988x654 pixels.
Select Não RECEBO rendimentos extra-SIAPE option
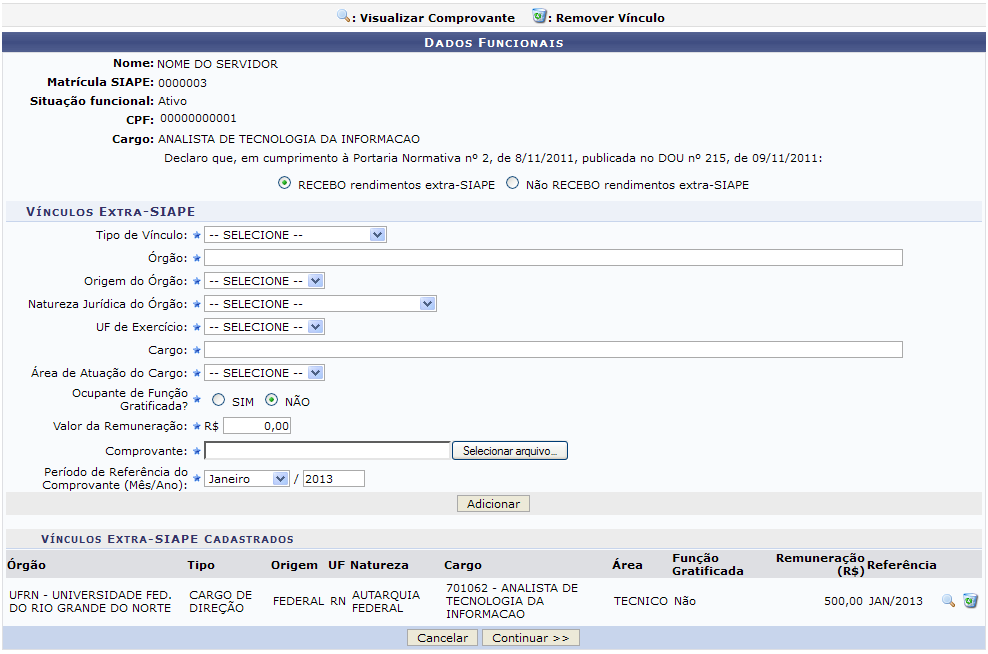click(x=513, y=184)
